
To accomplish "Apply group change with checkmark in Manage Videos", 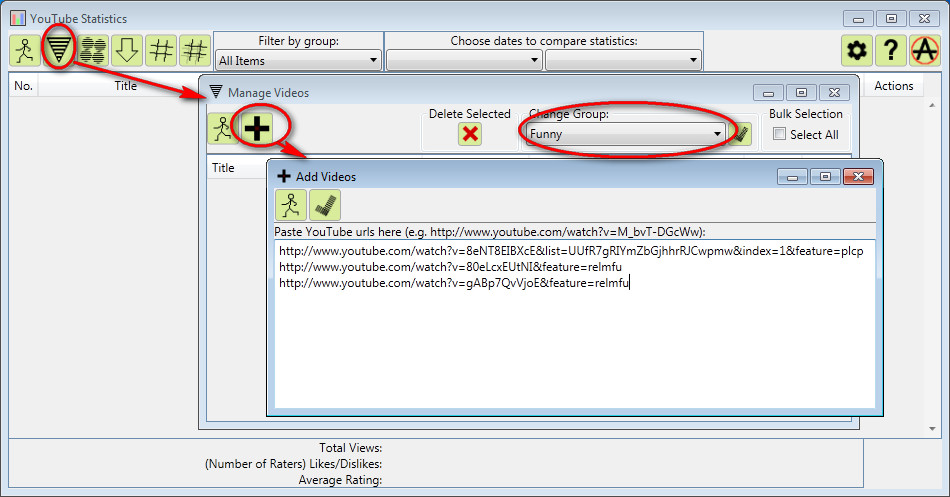I will tap(740, 134).
